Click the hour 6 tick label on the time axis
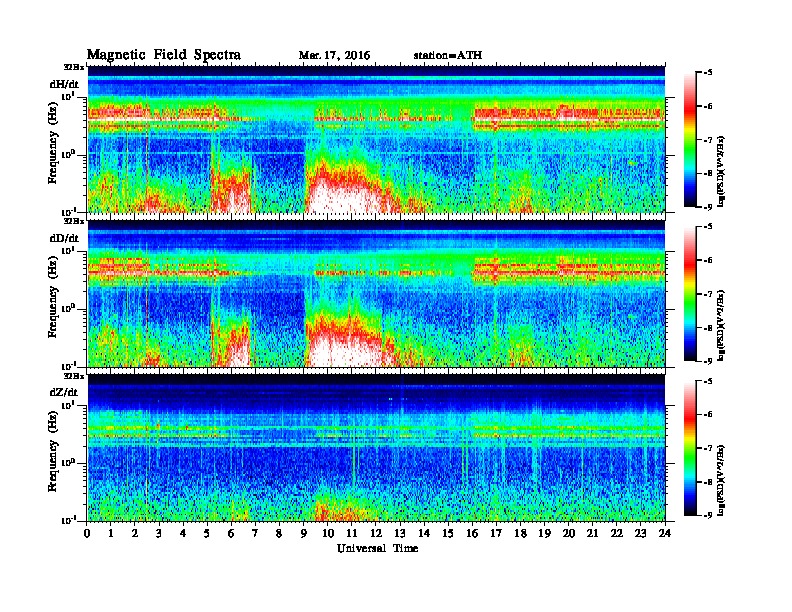 point(231,534)
